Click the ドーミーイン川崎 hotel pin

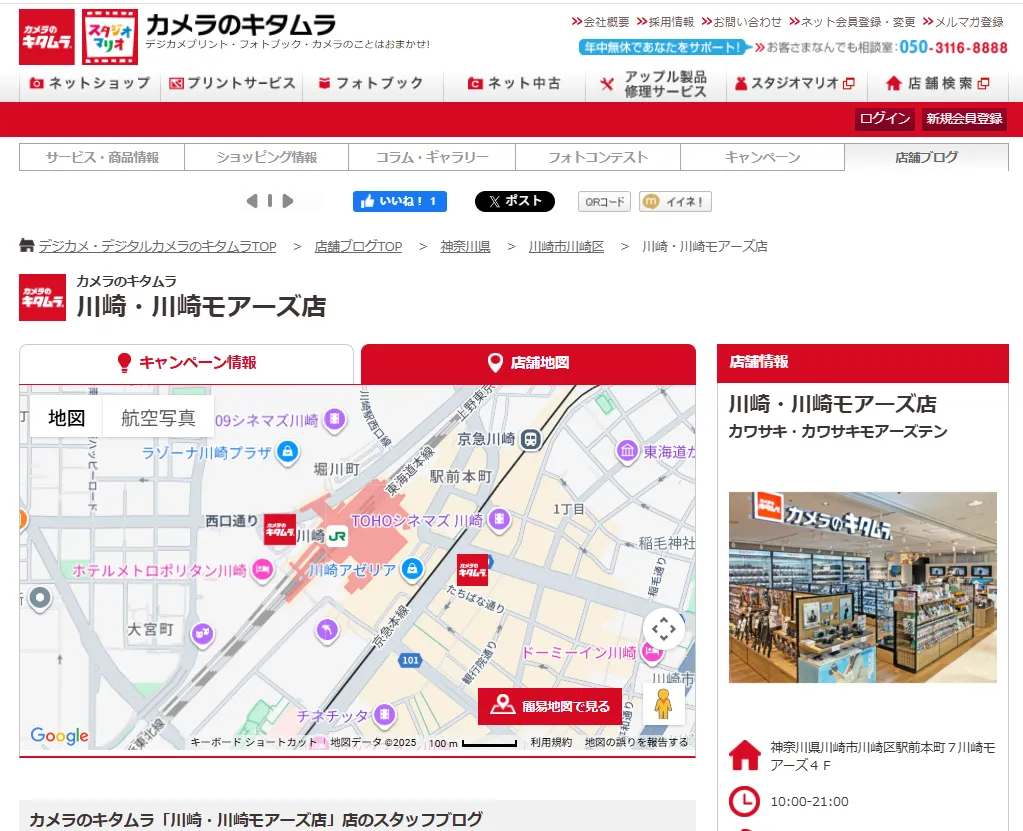point(650,651)
